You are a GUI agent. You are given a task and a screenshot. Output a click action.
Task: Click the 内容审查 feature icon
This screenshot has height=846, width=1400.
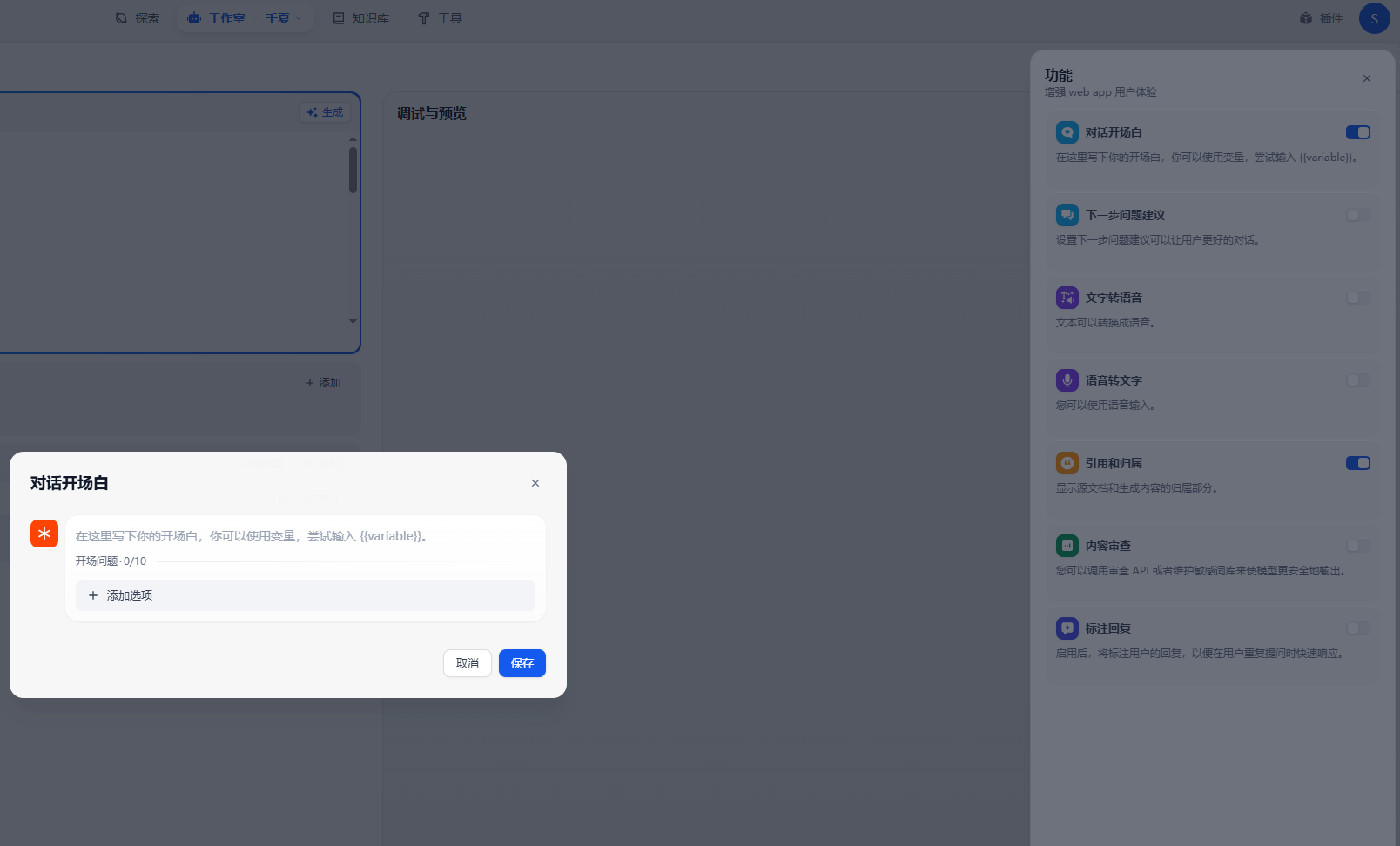point(1067,546)
